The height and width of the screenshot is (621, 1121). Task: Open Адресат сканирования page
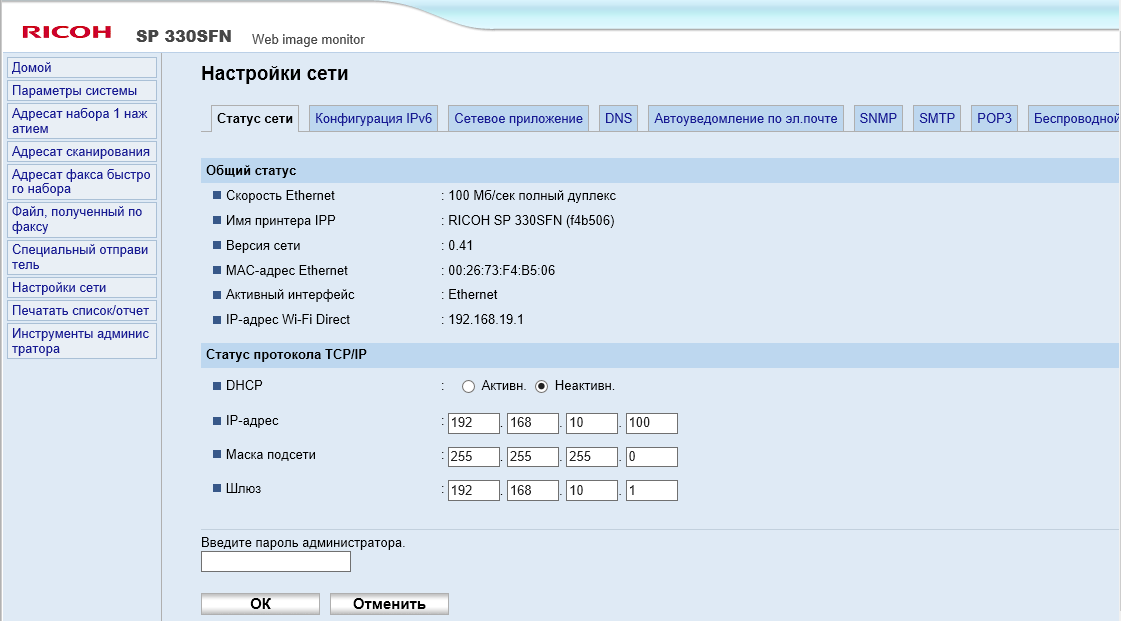coord(82,151)
